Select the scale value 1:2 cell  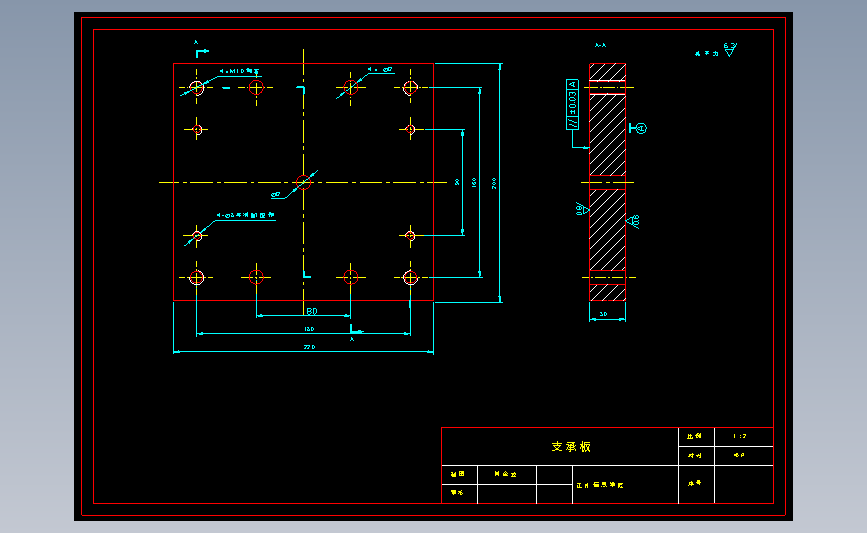[x=743, y=437]
